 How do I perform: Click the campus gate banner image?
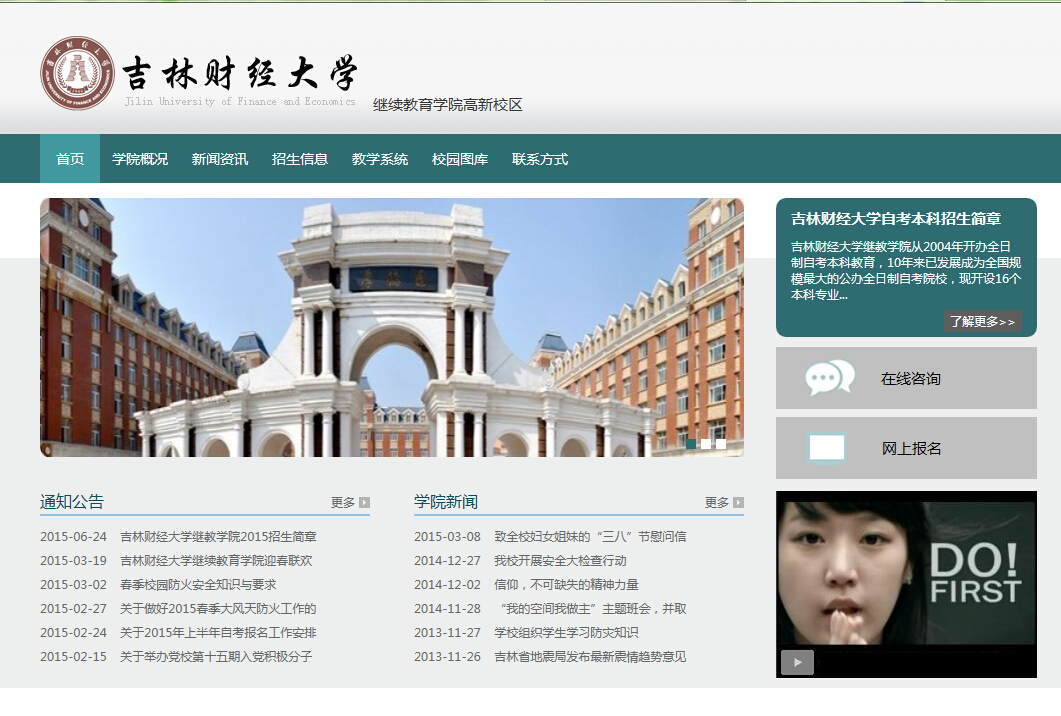[392, 328]
